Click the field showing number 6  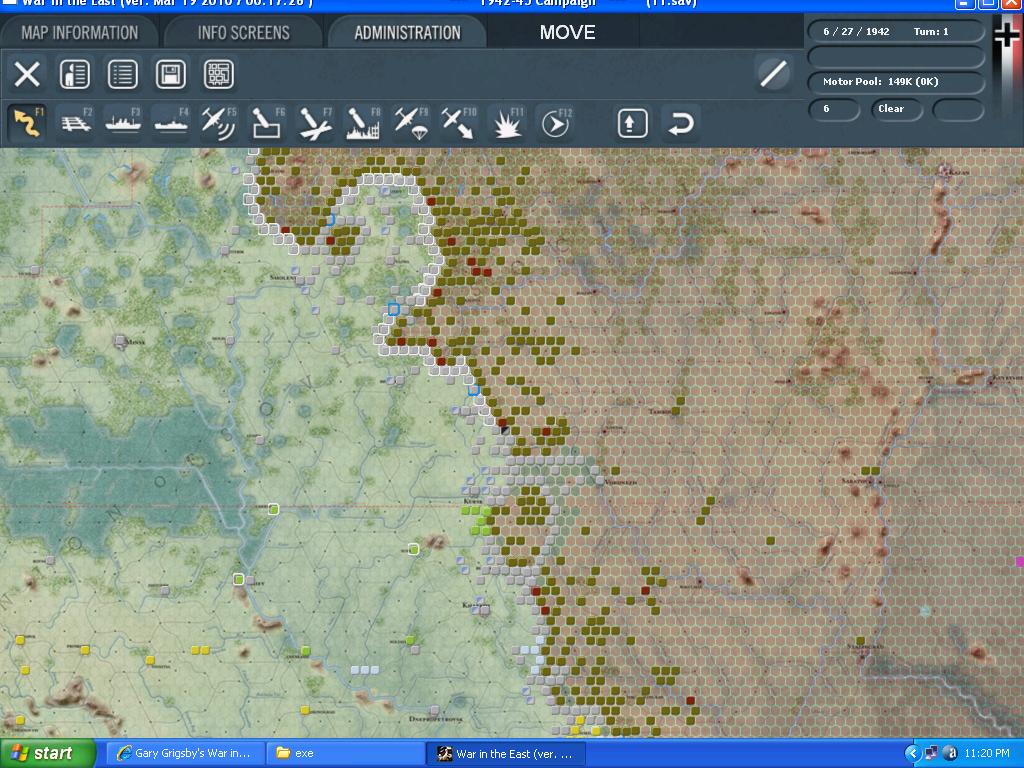click(834, 109)
